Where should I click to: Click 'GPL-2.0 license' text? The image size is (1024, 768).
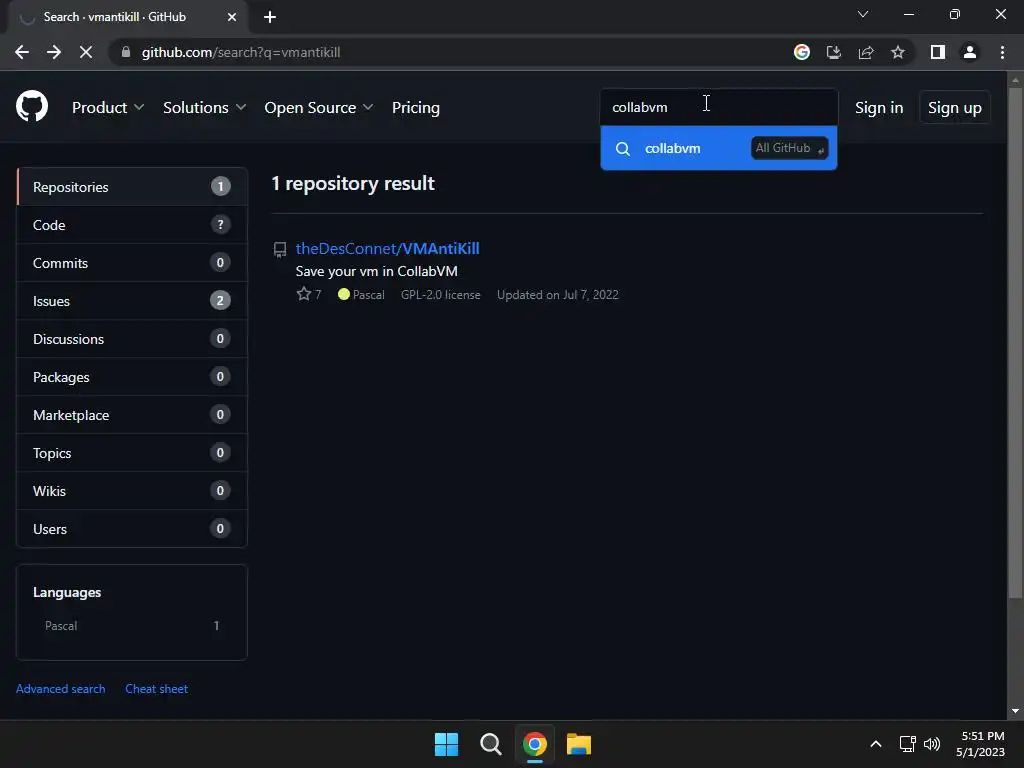(440, 295)
